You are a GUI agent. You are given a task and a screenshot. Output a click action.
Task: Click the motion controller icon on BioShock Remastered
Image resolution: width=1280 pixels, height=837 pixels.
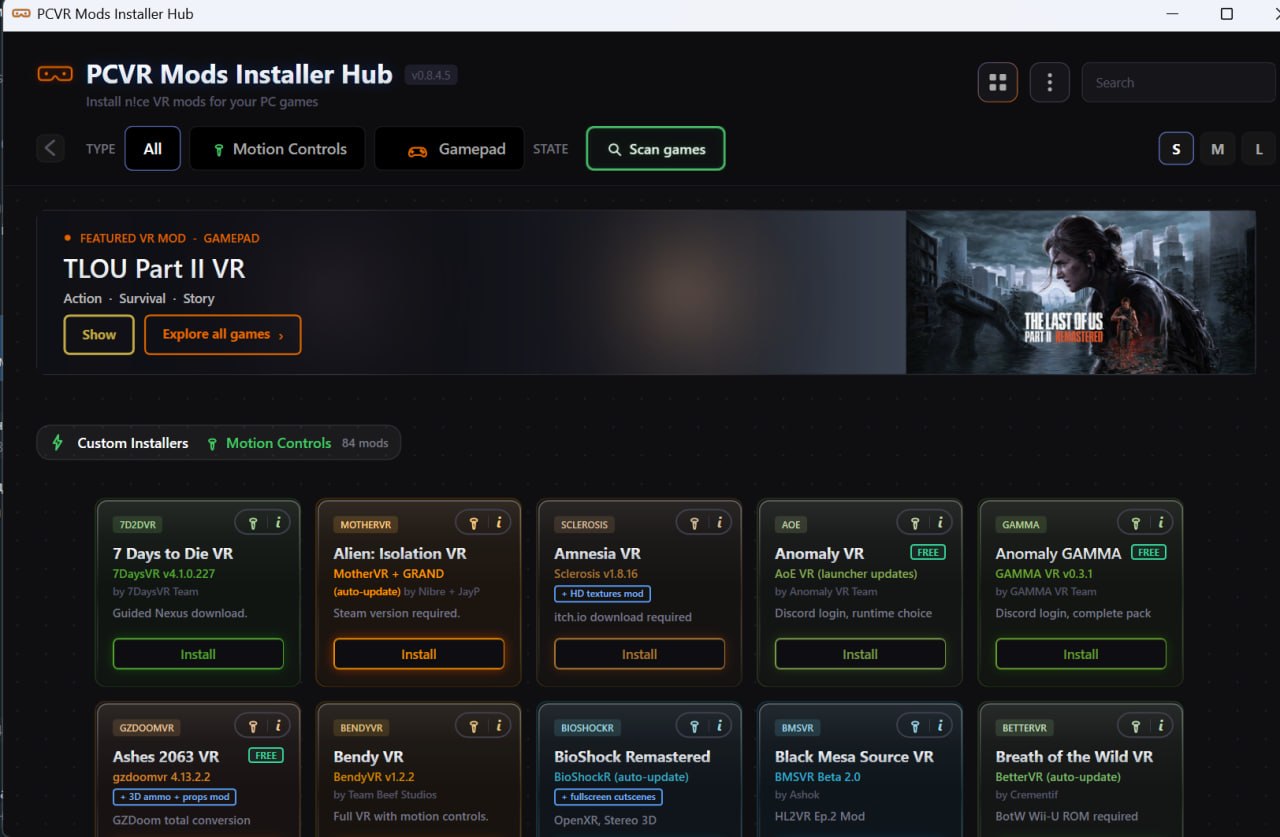694,726
